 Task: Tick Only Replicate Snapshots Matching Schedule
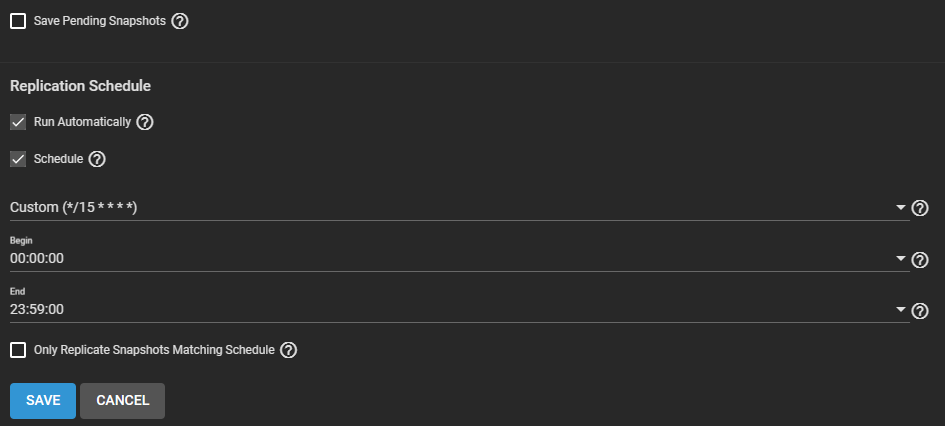pyautogui.click(x=18, y=350)
